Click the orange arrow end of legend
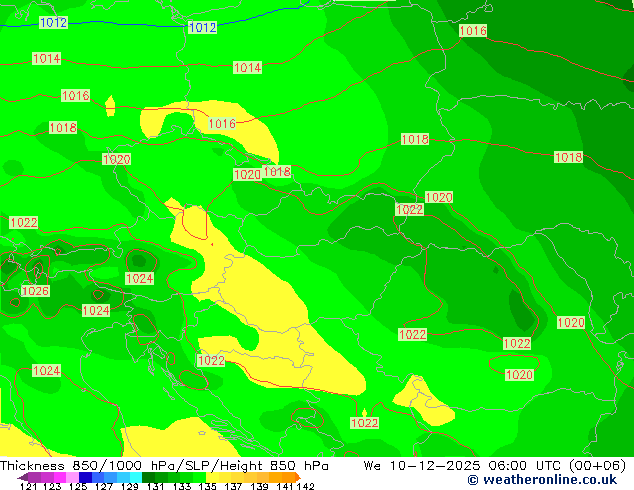The height and width of the screenshot is (490, 634). pyautogui.click(x=298, y=477)
